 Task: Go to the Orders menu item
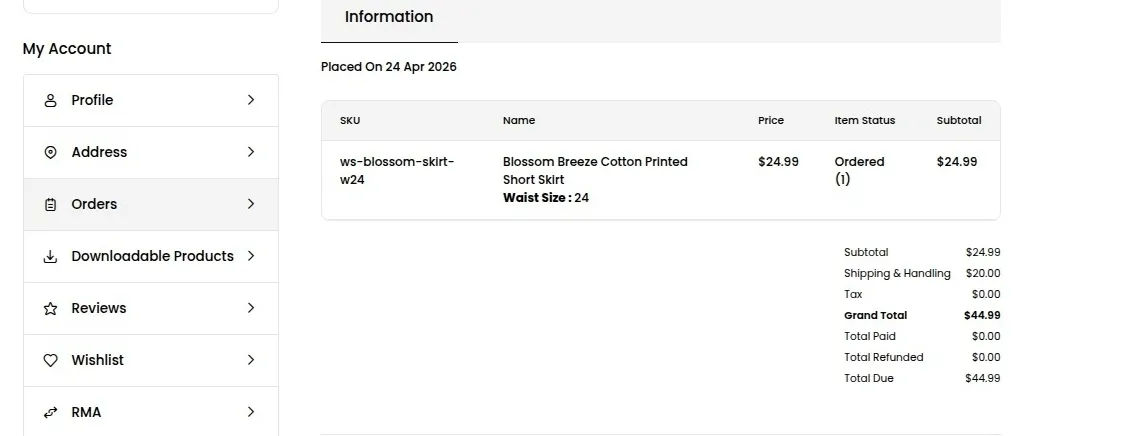[94, 204]
